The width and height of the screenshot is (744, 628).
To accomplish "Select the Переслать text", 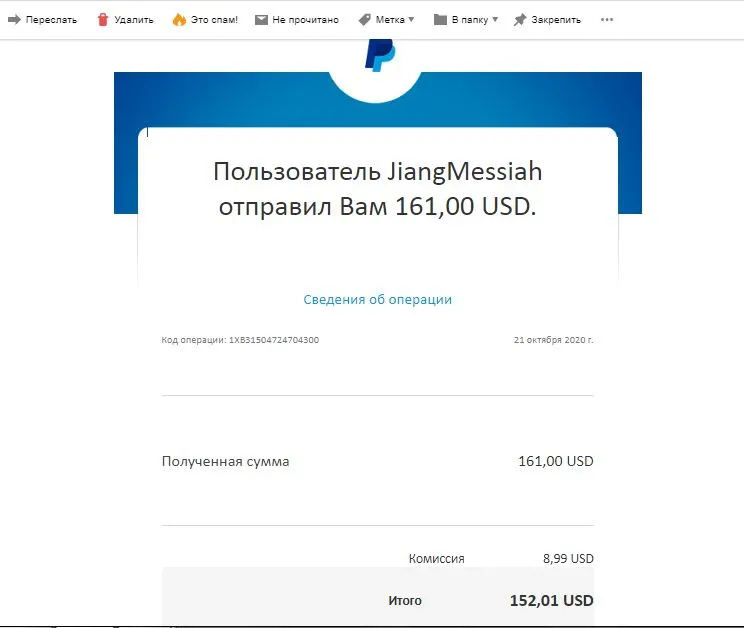I will click(51, 19).
